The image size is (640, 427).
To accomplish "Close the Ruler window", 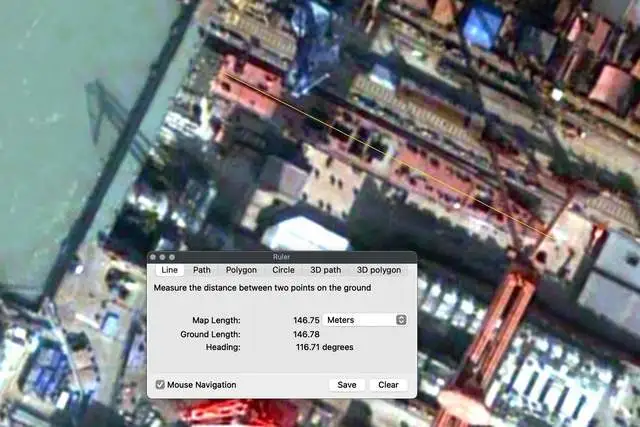I will coord(153,257).
